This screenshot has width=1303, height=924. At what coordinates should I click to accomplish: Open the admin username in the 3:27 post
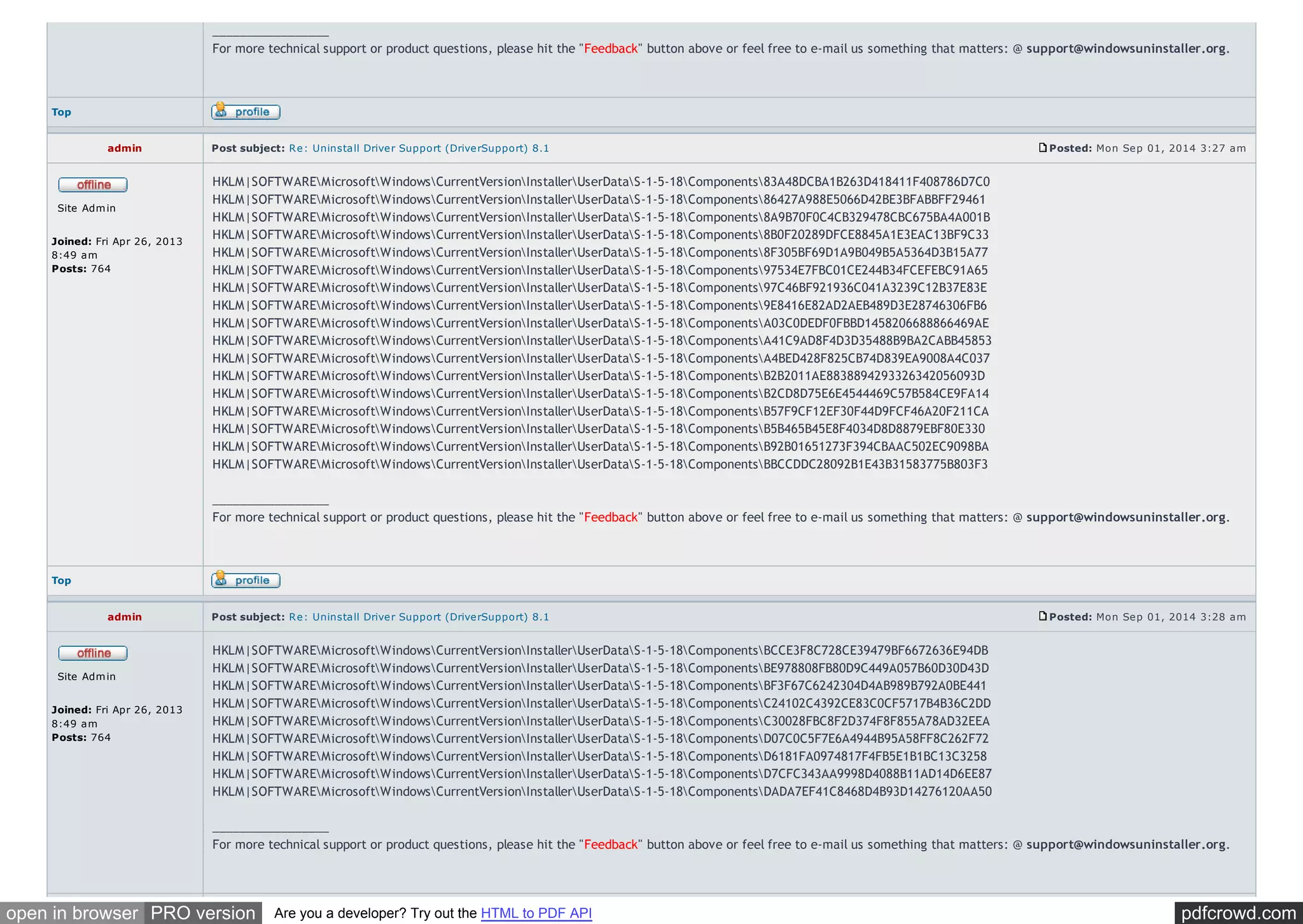pos(125,148)
